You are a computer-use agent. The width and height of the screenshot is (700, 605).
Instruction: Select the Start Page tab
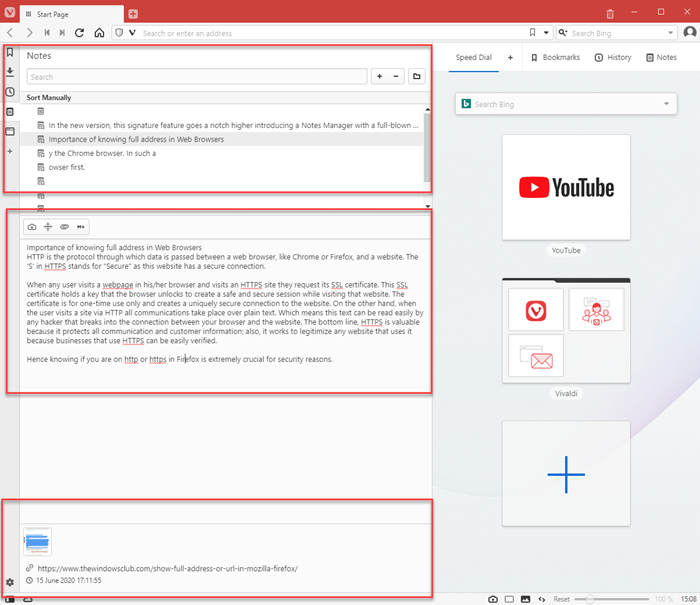[71, 14]
